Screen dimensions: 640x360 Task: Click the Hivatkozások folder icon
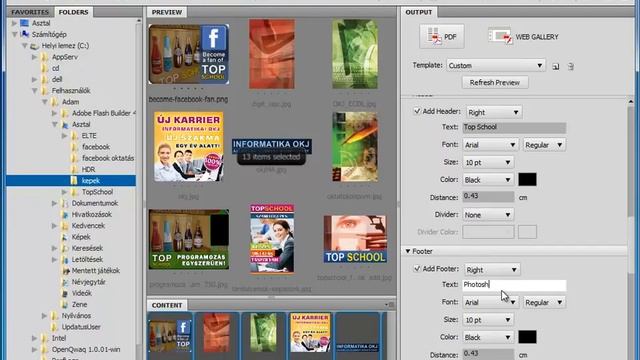(x=64, y=214)
